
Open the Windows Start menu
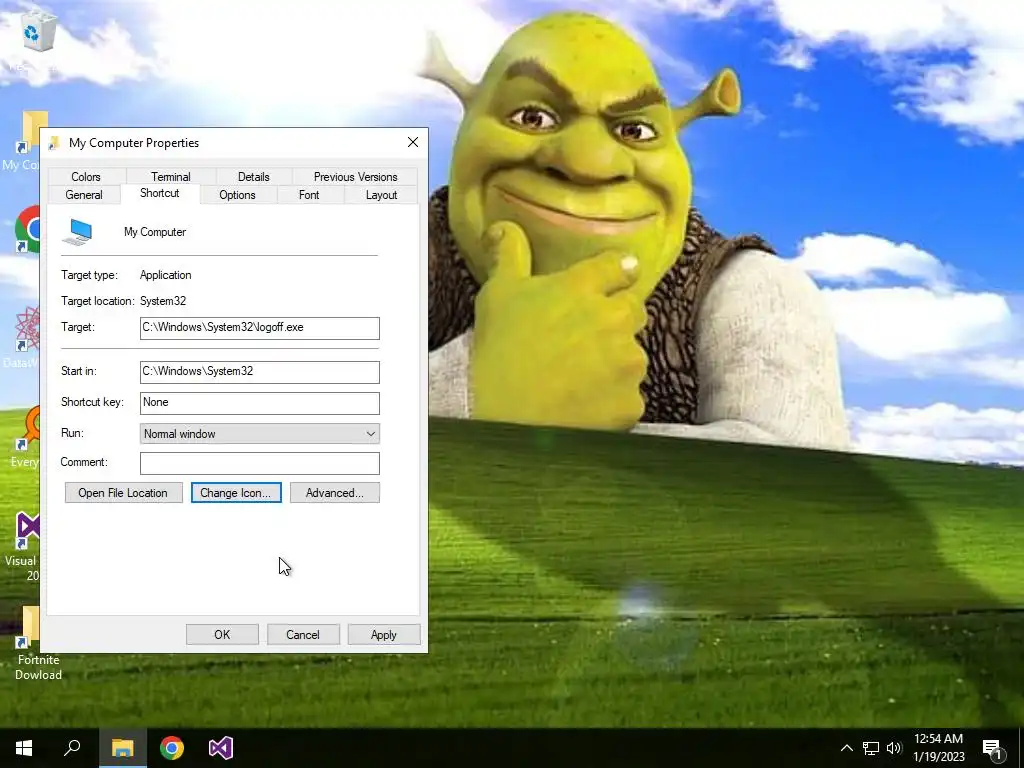pyautogui.click(x=24, y=748)
